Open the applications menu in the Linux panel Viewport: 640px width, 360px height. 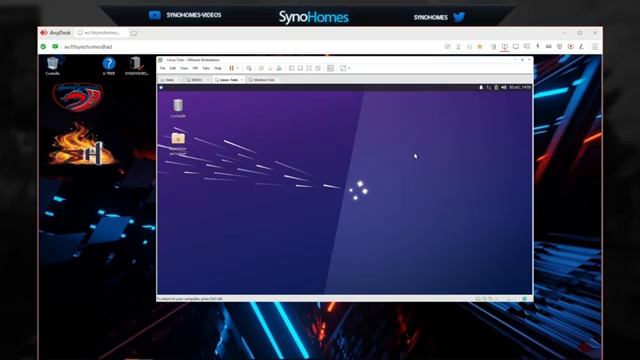tap(161, 87)
